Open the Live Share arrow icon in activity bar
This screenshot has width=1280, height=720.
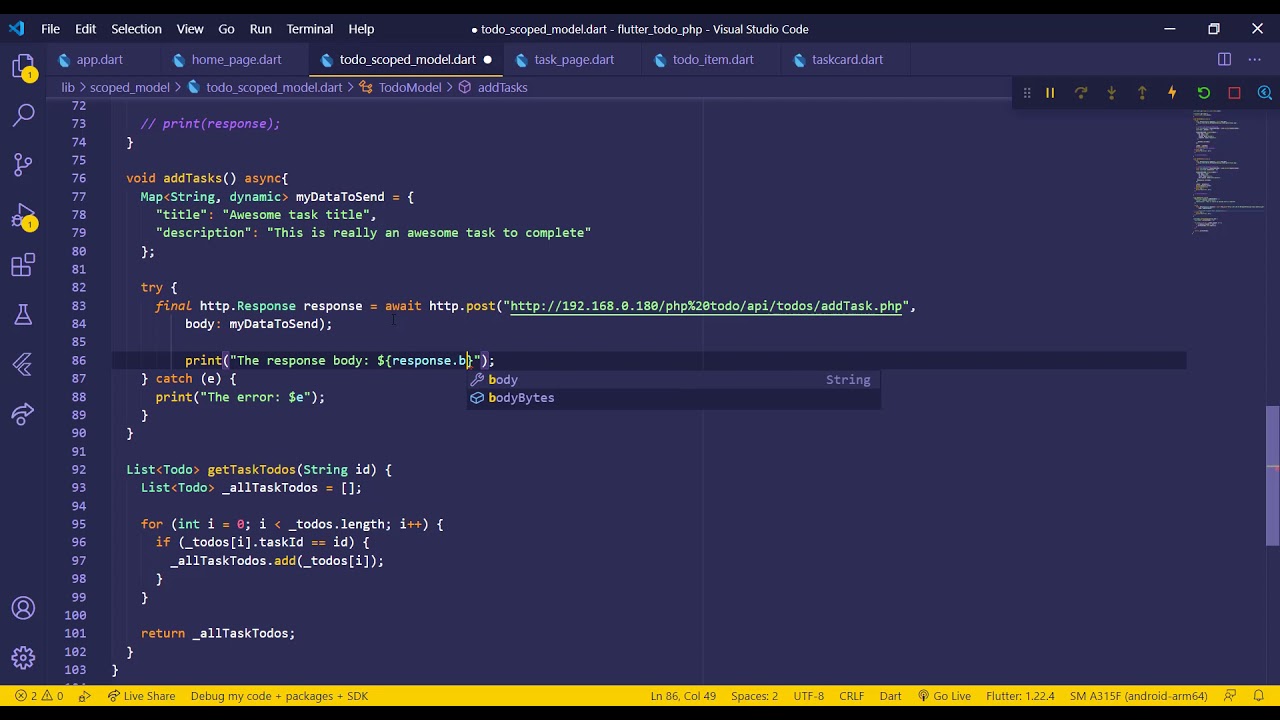pyautogui.click(x=23, y=413)
